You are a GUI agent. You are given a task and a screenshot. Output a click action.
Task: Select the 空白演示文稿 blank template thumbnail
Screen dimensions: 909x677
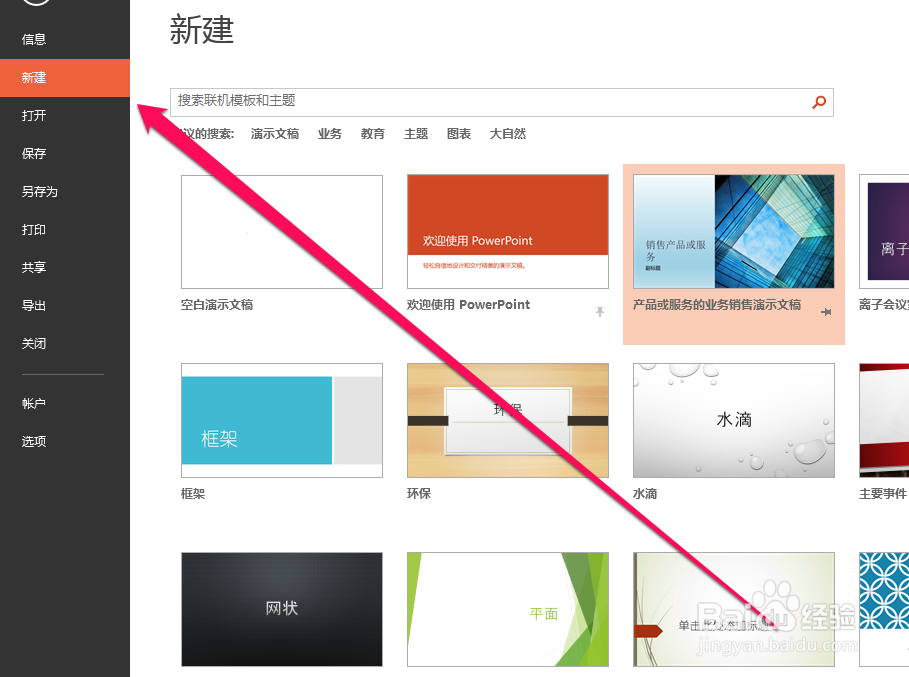tap(282, 232)
